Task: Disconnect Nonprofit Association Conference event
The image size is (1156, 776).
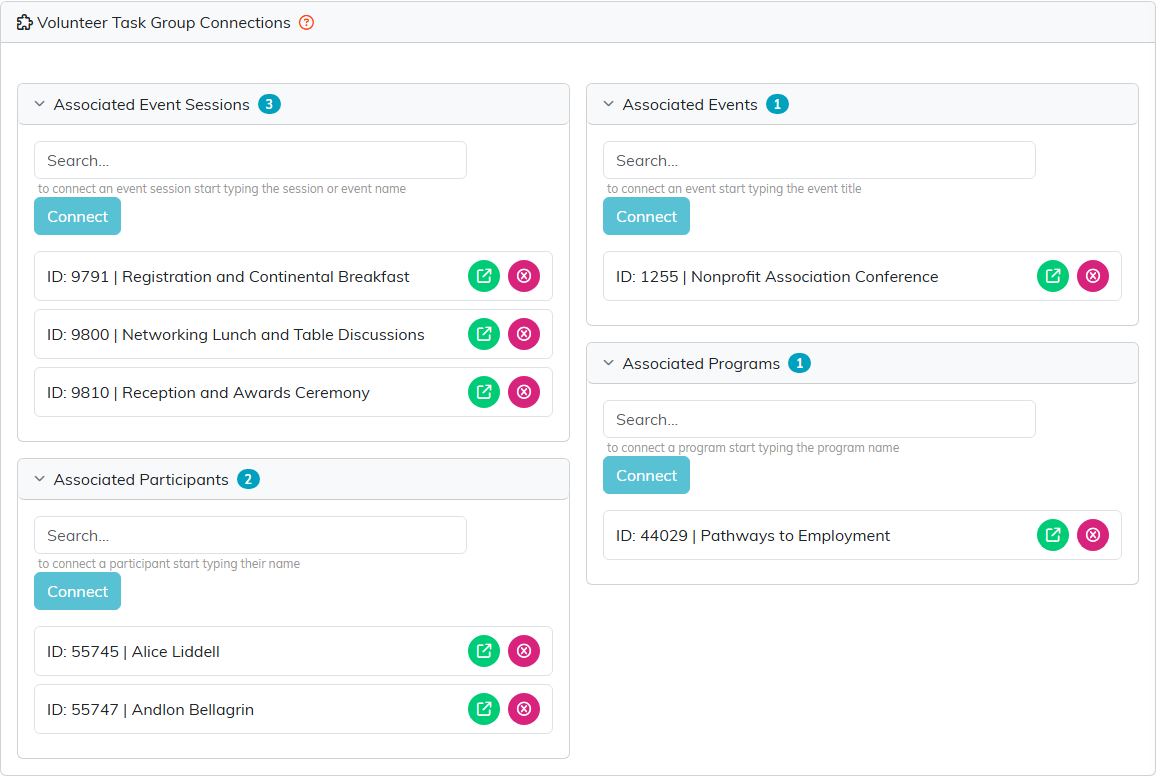Action: tap(1093, 276)
